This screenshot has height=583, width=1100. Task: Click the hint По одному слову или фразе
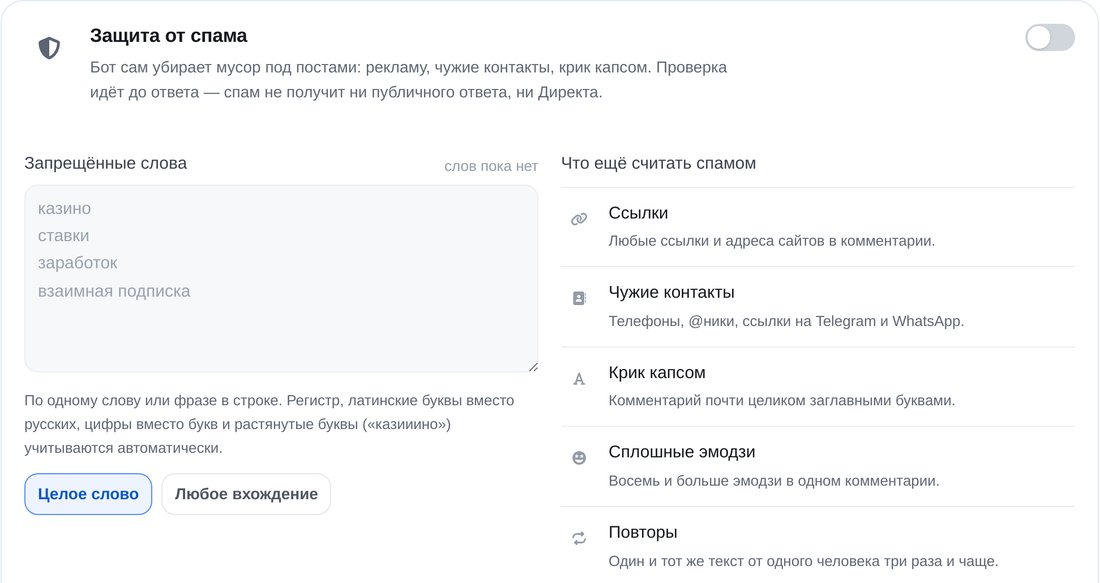pyautogui.click(x=269, y=424)
